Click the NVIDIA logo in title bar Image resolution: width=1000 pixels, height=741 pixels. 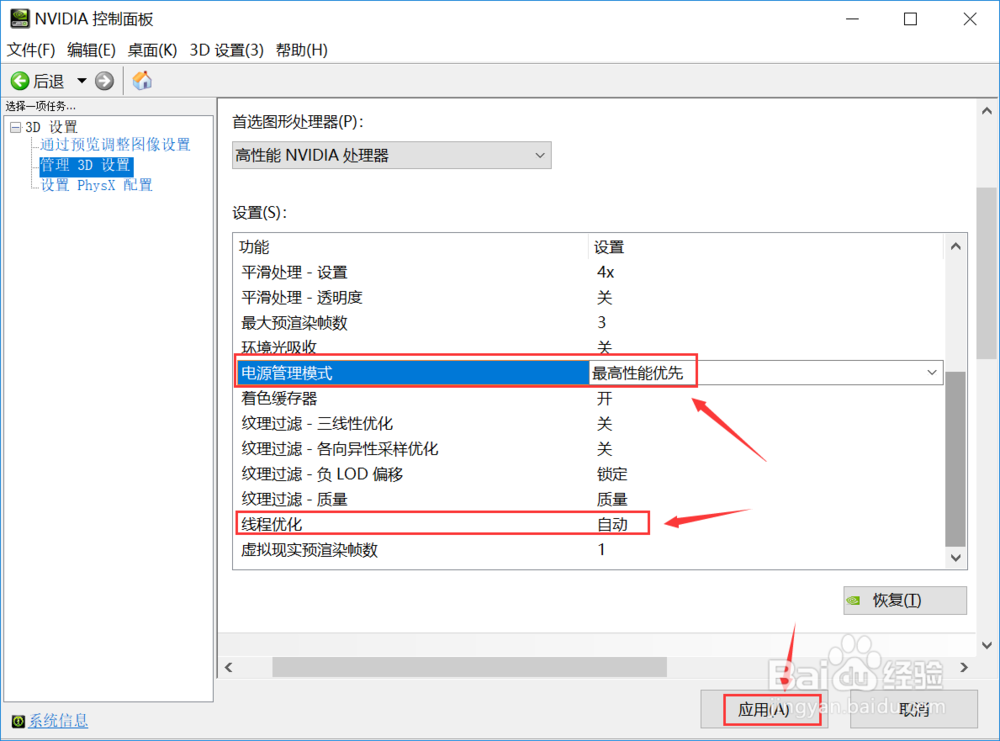(x=19, y=18)
